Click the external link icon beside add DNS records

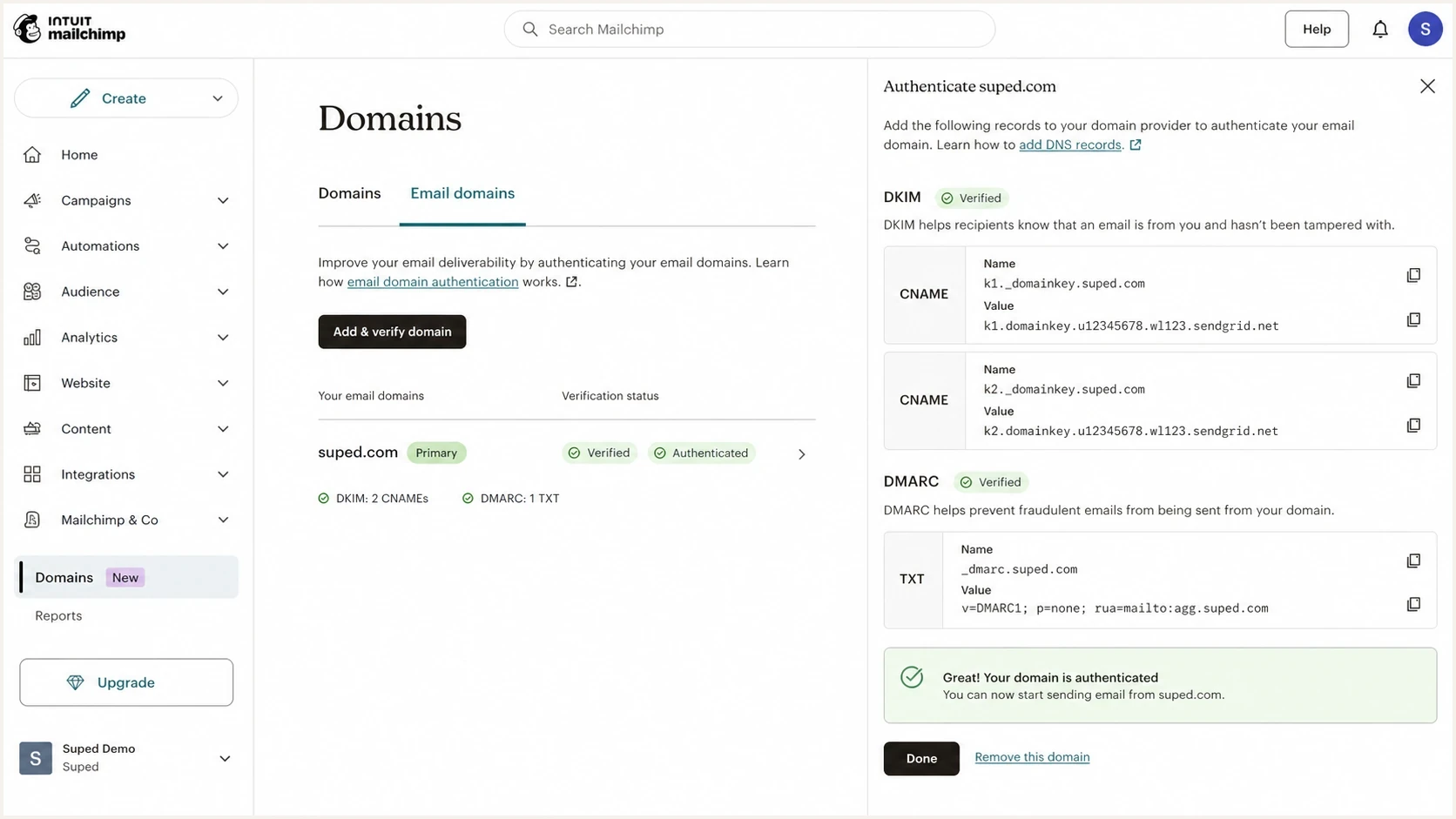[x=1136, y=145]
